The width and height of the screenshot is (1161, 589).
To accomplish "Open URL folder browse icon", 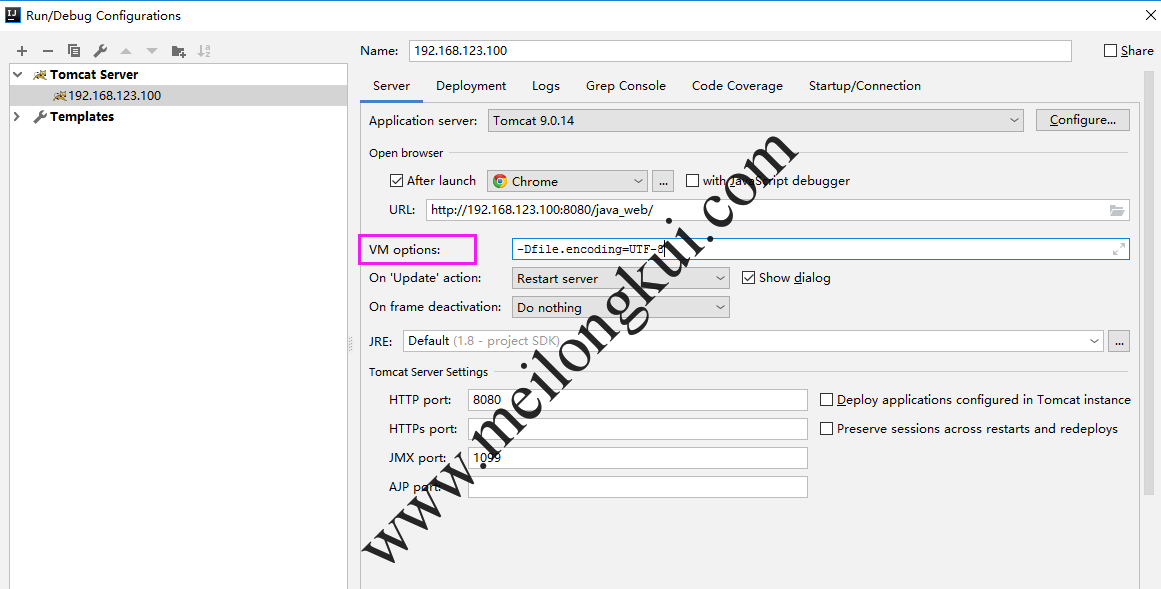I will pyautogui.click(x=1117, y=210).
